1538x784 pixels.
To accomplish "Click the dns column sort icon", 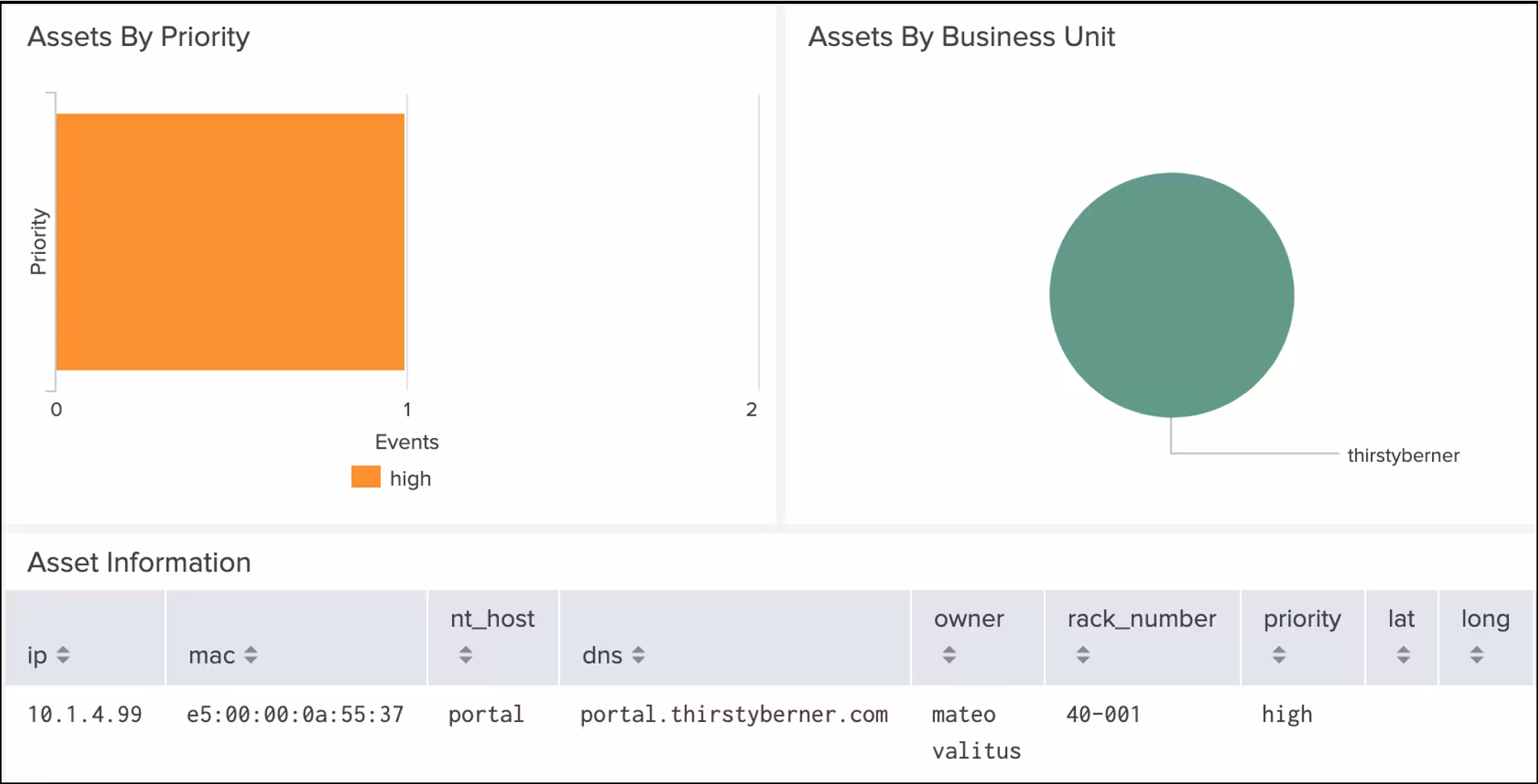I will [639, 655].
